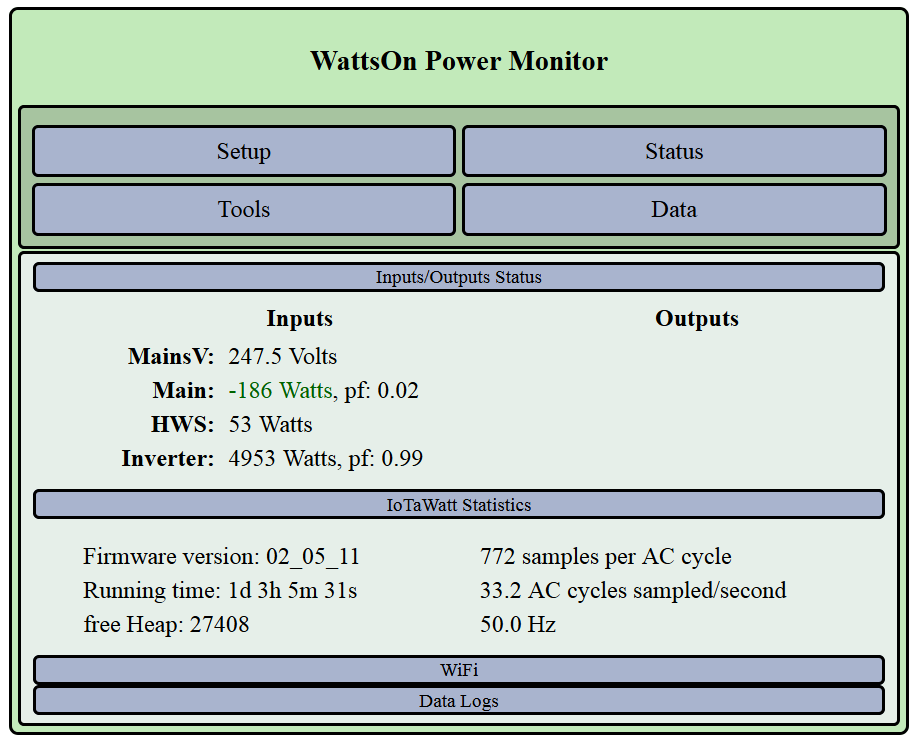Click the 50.0 Hz frequency value
Image resolution: width=915 pixels, height=744 pixels.
coord(518,624)
